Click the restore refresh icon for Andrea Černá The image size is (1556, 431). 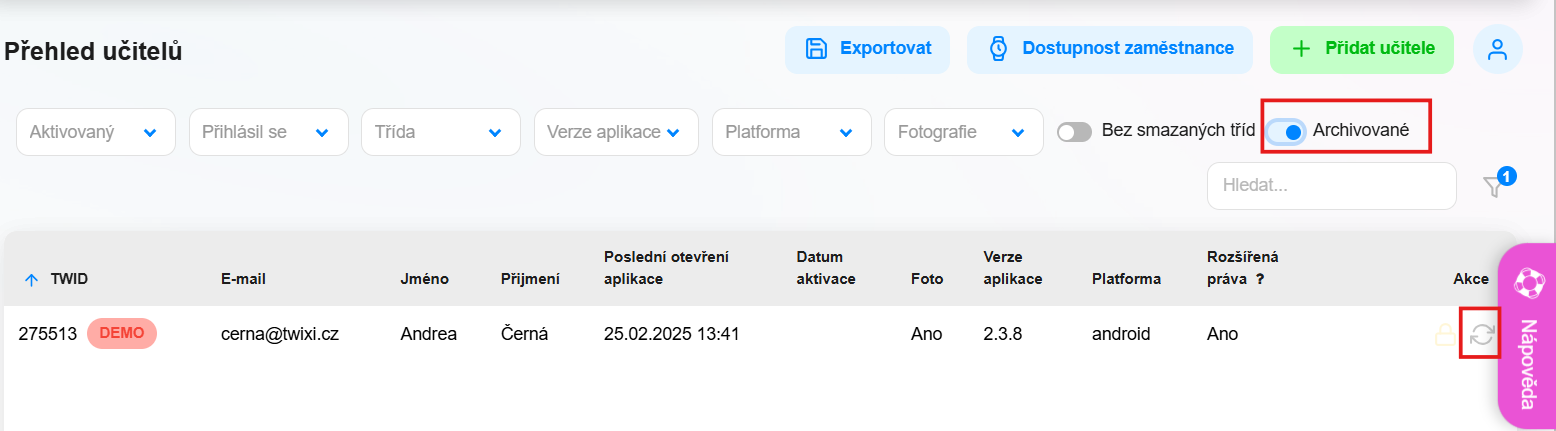[x=1481, y=335]
